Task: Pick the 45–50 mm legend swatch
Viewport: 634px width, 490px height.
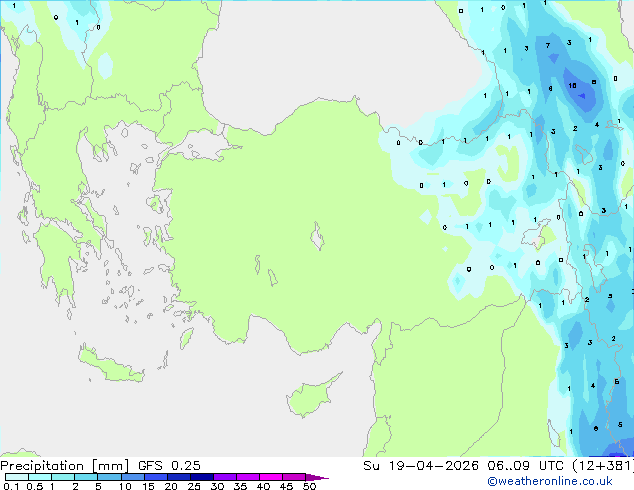Action: [294, 477]
